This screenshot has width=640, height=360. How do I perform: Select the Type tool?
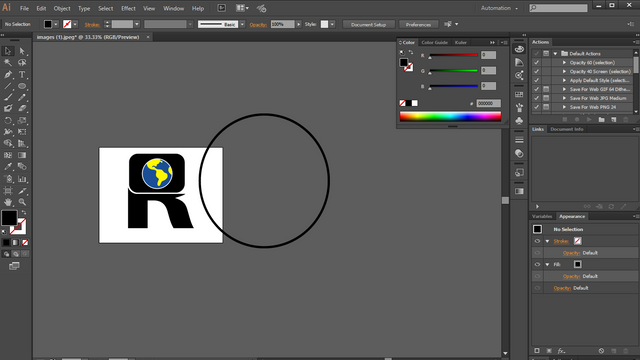coord(22,74)
